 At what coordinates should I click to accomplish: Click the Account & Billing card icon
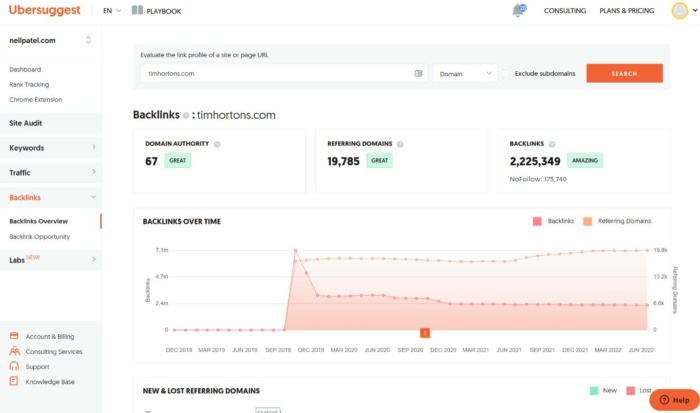coord(14,337)
